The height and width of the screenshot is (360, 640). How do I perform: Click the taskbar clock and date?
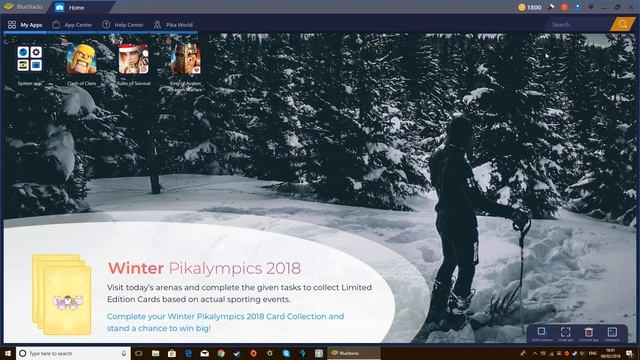(610, 353)
